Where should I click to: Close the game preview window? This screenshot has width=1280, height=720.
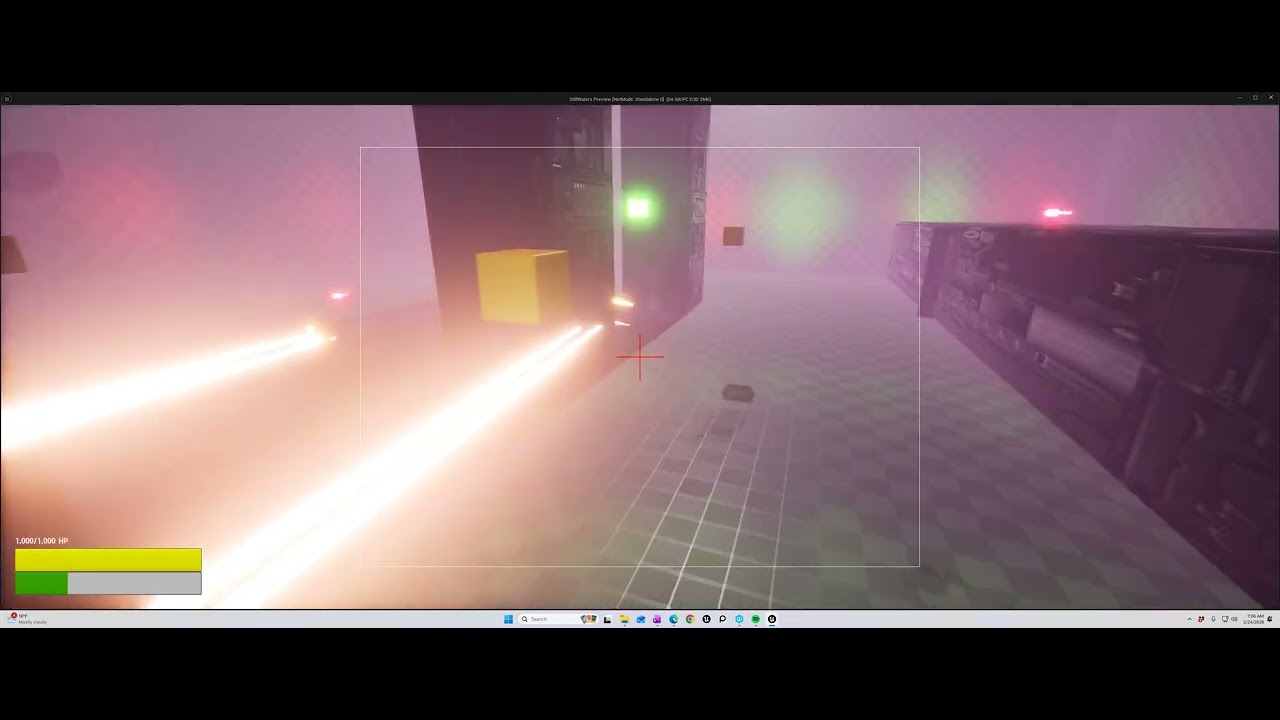tap(1271, 98)
